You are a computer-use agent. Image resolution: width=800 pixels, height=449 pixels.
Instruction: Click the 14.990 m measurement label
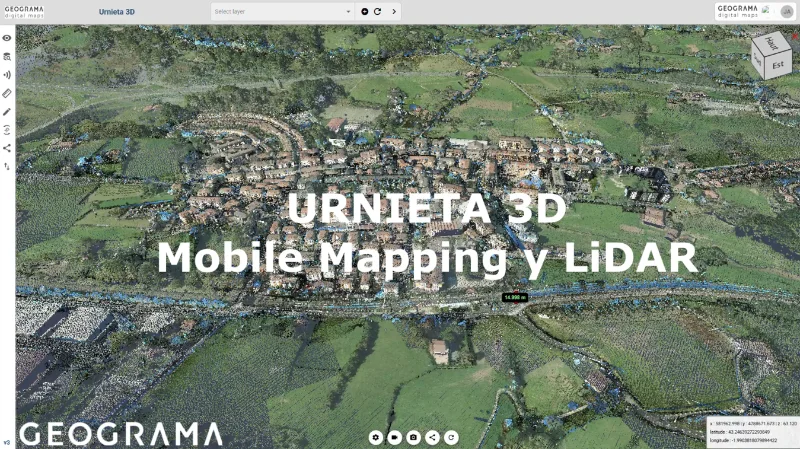pos(515,297)
